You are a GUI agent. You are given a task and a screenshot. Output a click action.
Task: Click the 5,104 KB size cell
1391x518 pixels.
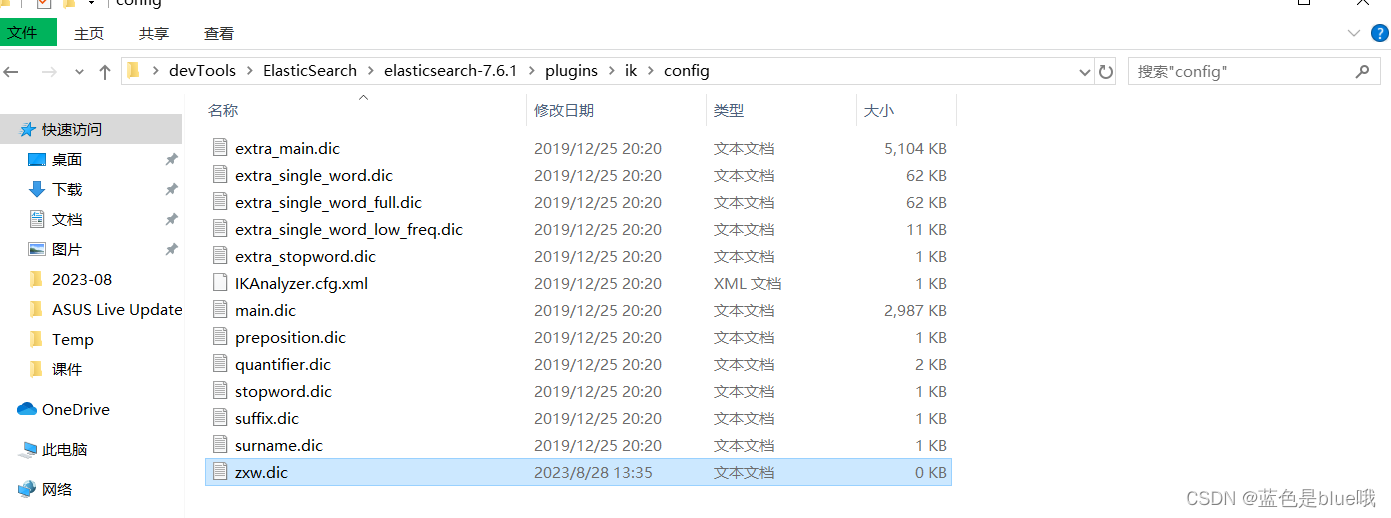pyautogui.click(x=915, y=148)
